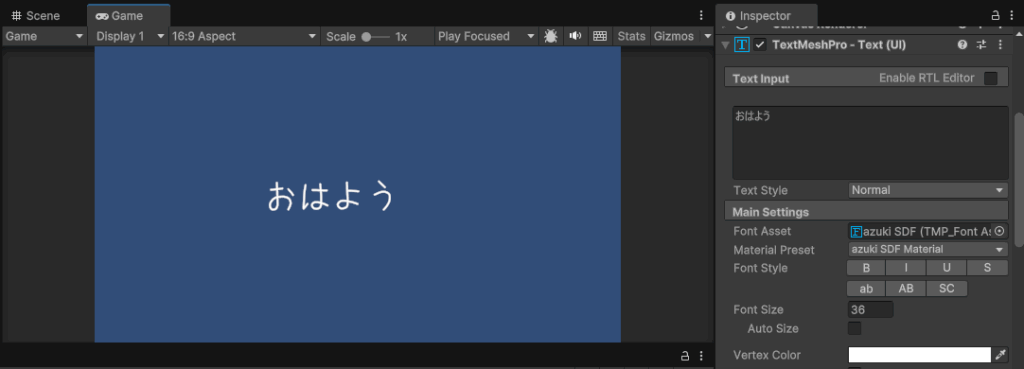This screenshot has height=369, width=1024.
Task: Toggle the Stats button
Action: 632,37
